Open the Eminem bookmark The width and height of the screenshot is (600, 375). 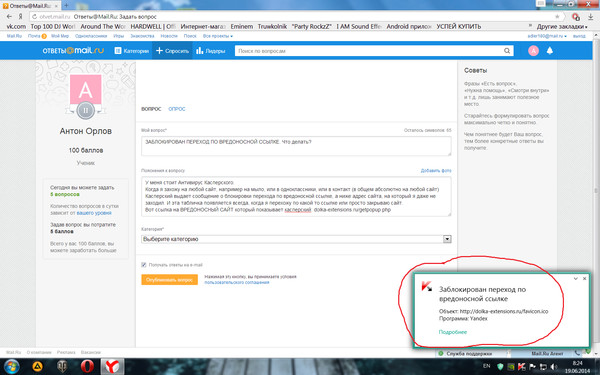coord(241,26)
